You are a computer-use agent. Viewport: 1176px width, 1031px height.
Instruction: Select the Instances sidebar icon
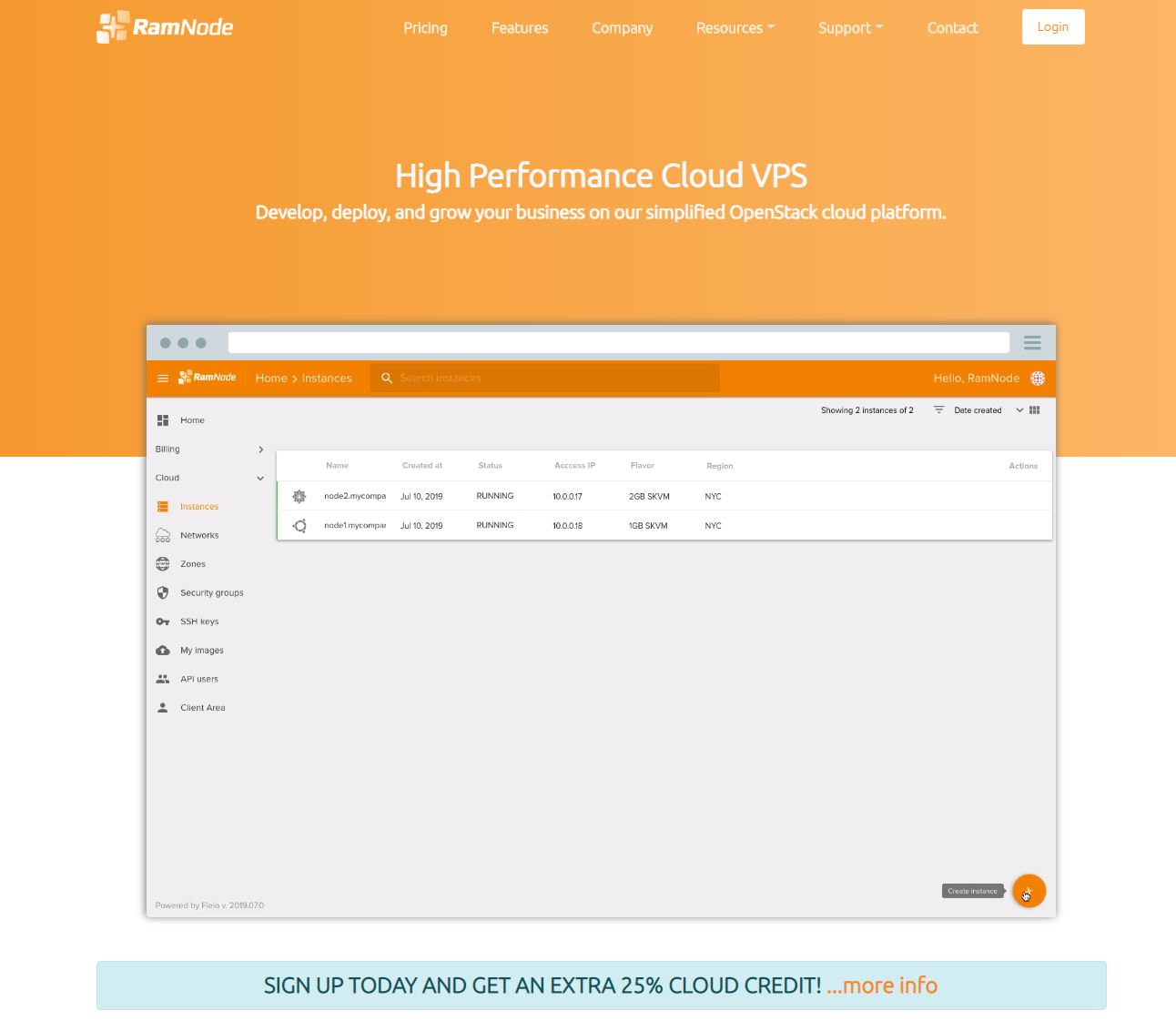click(163, 507)
